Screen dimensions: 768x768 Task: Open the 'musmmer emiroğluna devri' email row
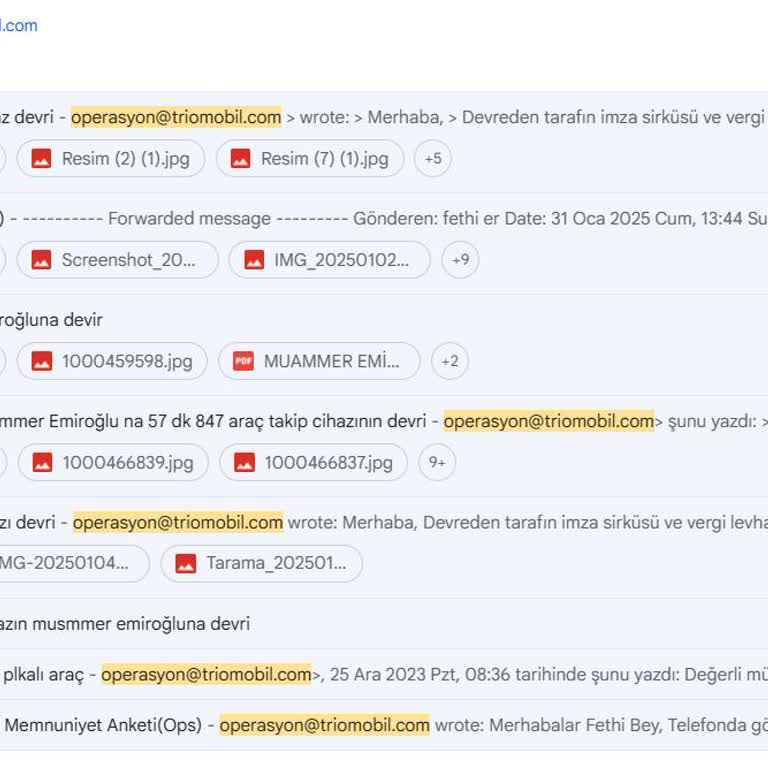point(130,624)
